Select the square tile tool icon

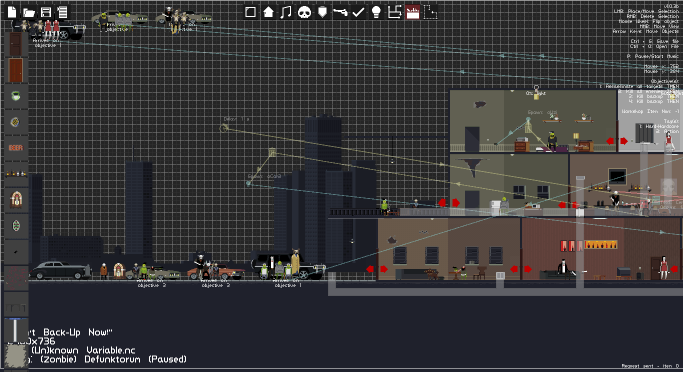click(x=250, y=12)
